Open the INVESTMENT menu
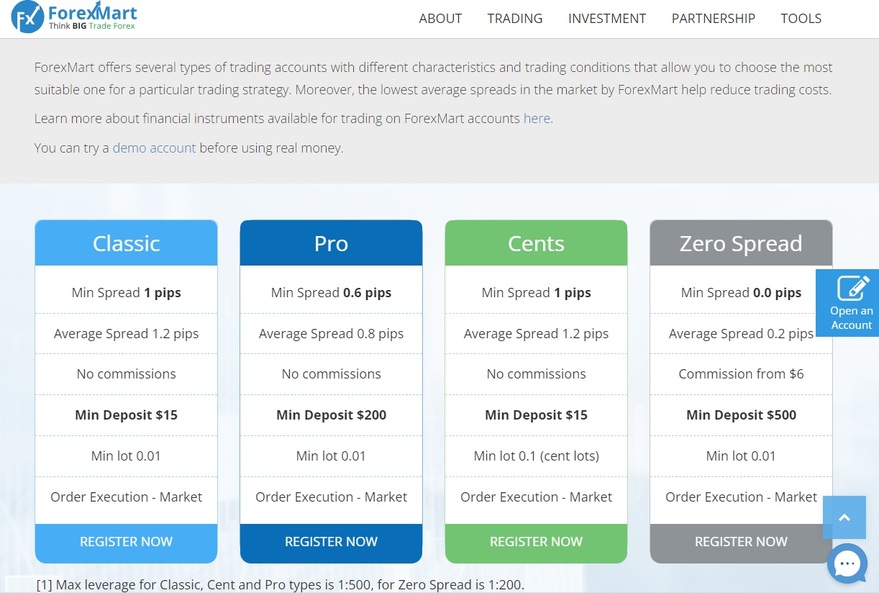879x593 pixels. pos(607,18)
